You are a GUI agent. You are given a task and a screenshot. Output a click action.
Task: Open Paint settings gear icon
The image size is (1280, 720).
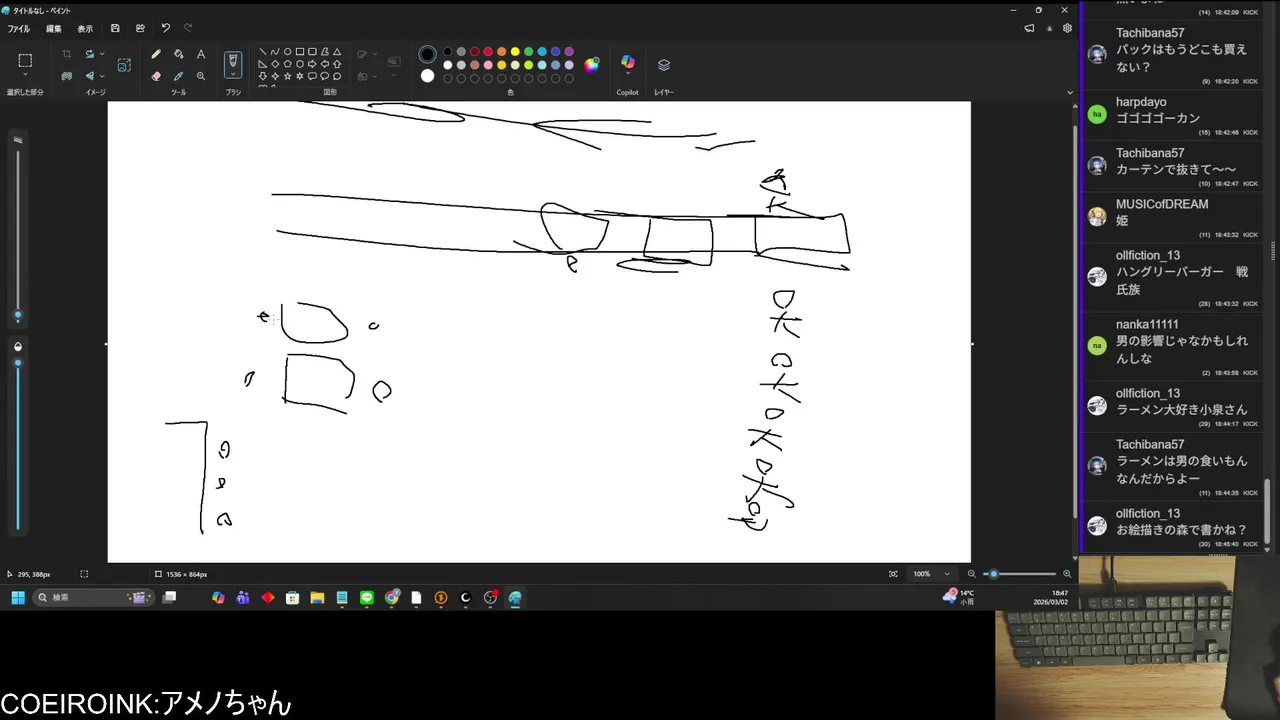1068,28
